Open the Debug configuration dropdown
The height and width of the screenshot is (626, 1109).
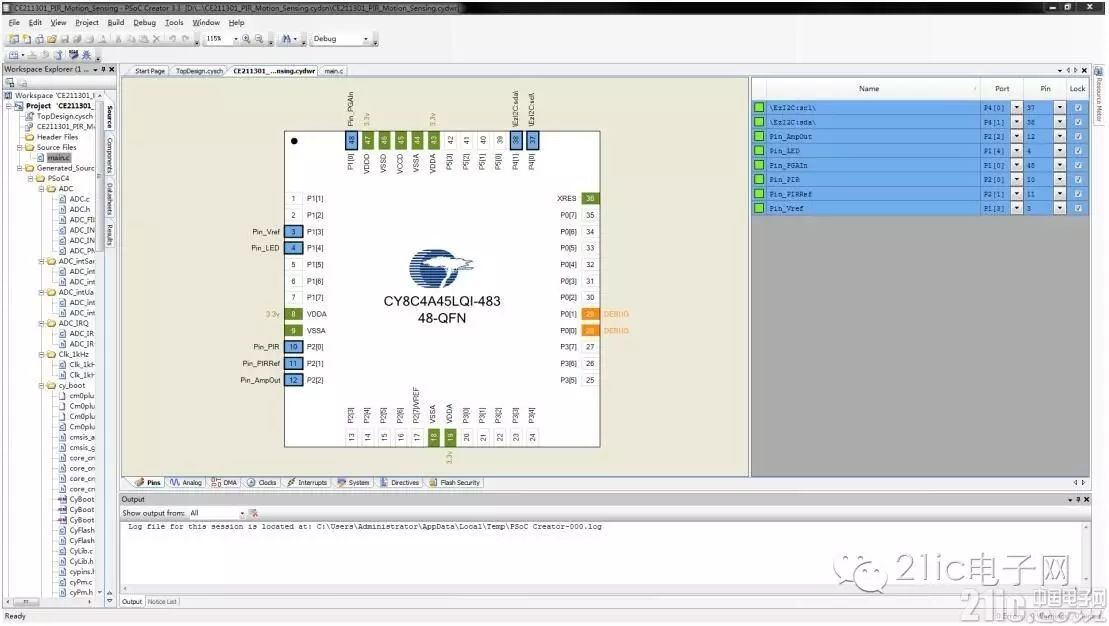click(x=366, y=39)
